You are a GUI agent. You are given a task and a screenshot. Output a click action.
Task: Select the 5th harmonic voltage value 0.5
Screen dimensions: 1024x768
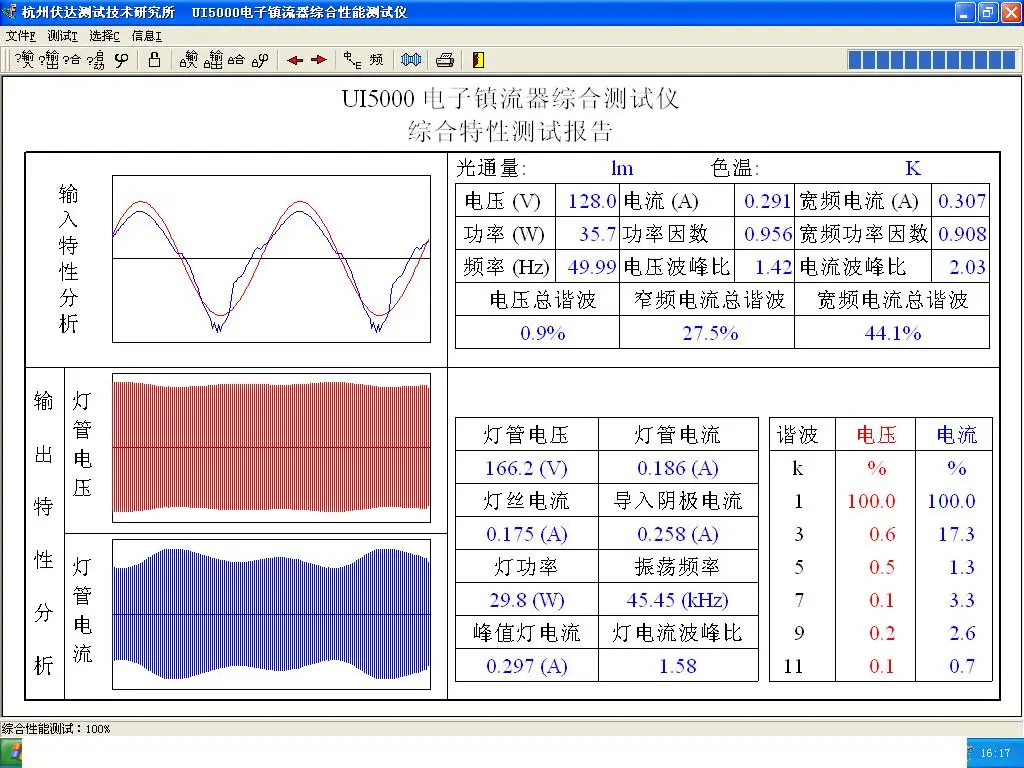click(x=882, y=567)
